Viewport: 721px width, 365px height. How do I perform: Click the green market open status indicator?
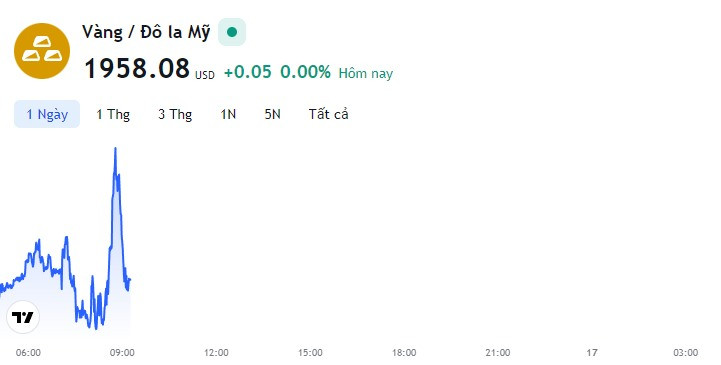tap(232, 32)
